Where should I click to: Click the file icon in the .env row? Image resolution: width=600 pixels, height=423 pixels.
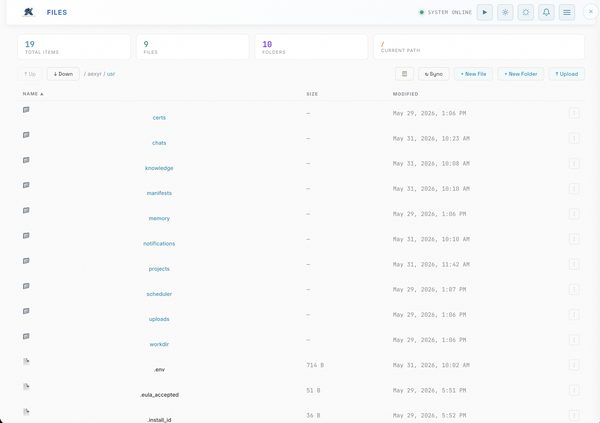pos(26,361)
